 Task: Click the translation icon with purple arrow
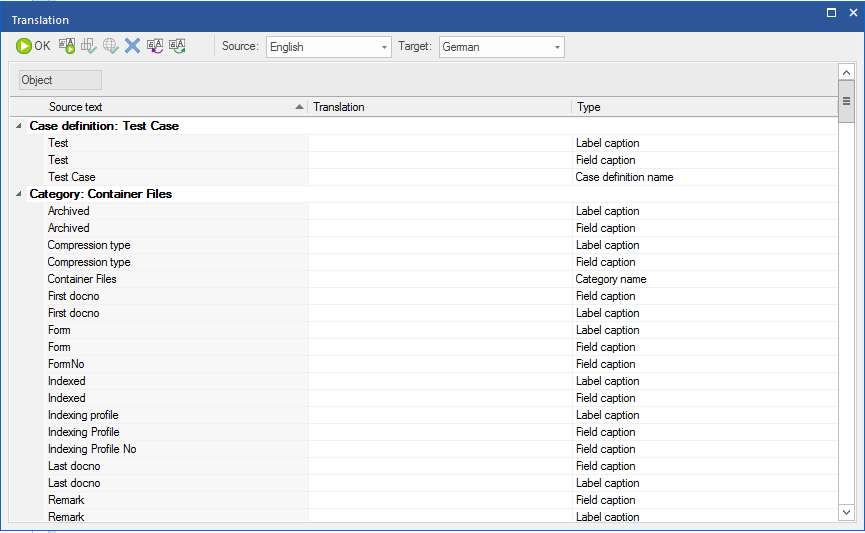(155, 46)
